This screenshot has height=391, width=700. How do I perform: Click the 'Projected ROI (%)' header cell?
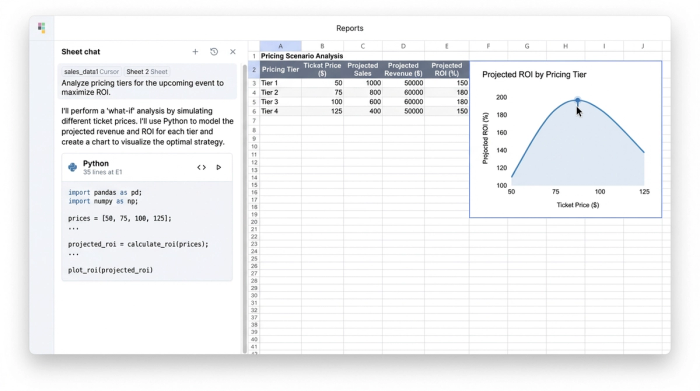[446, 70]
